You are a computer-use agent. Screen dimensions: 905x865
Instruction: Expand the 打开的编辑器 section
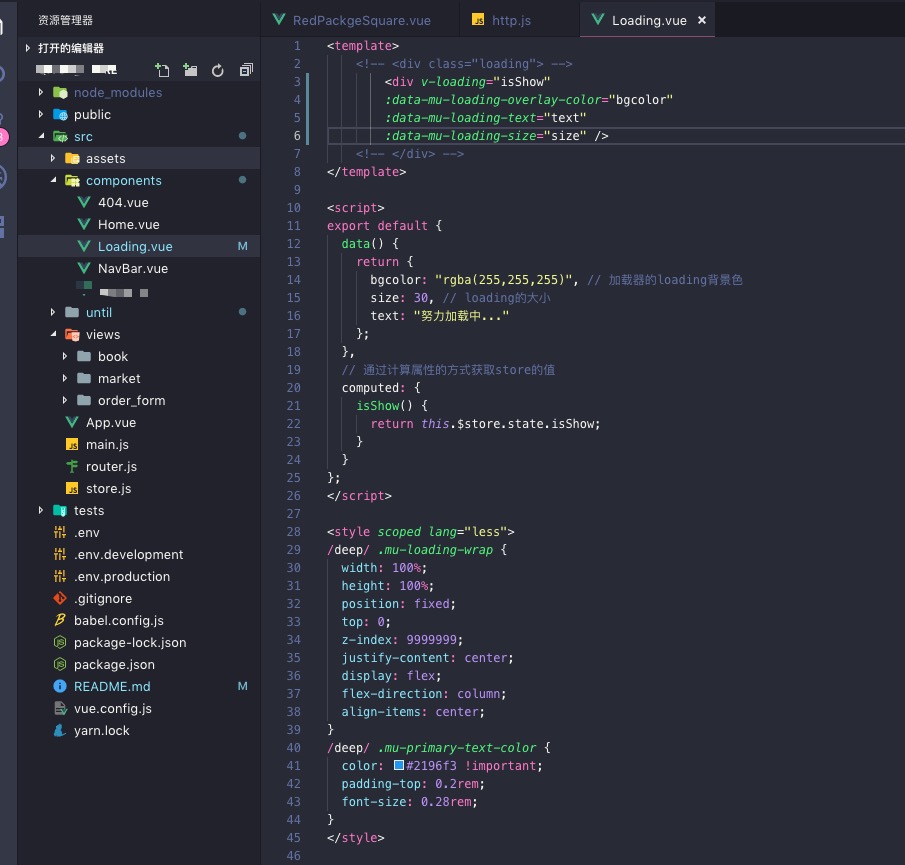[28, 48]
